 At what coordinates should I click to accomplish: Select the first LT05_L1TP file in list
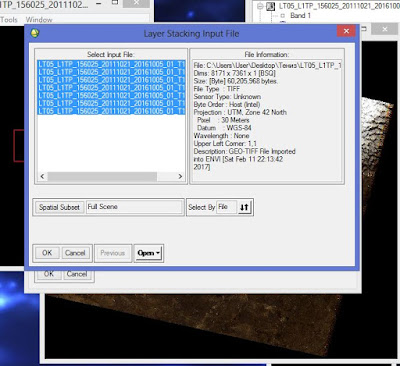(x=111, y=64)
